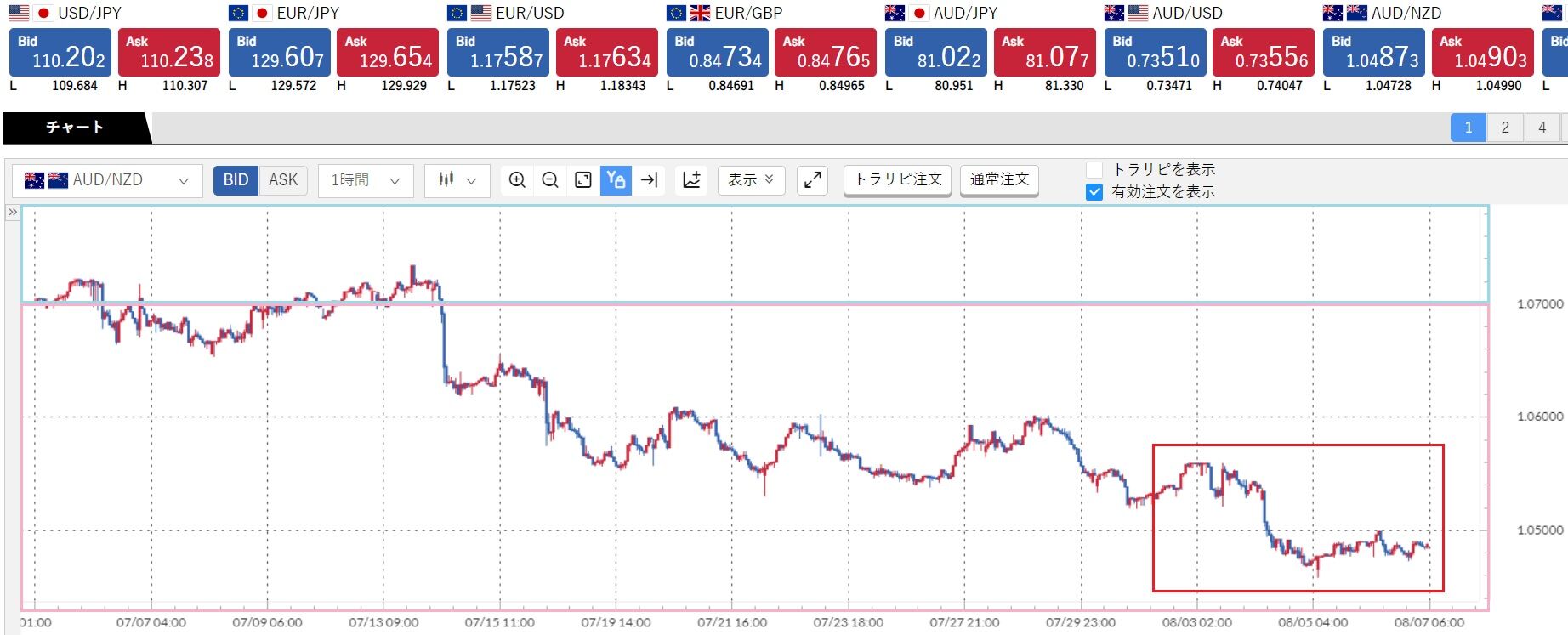The image size is (1568, 635).
Task: Click AUD/NZD high value 1.04990
Action: pyautogui.click(x=1499, y=86)
